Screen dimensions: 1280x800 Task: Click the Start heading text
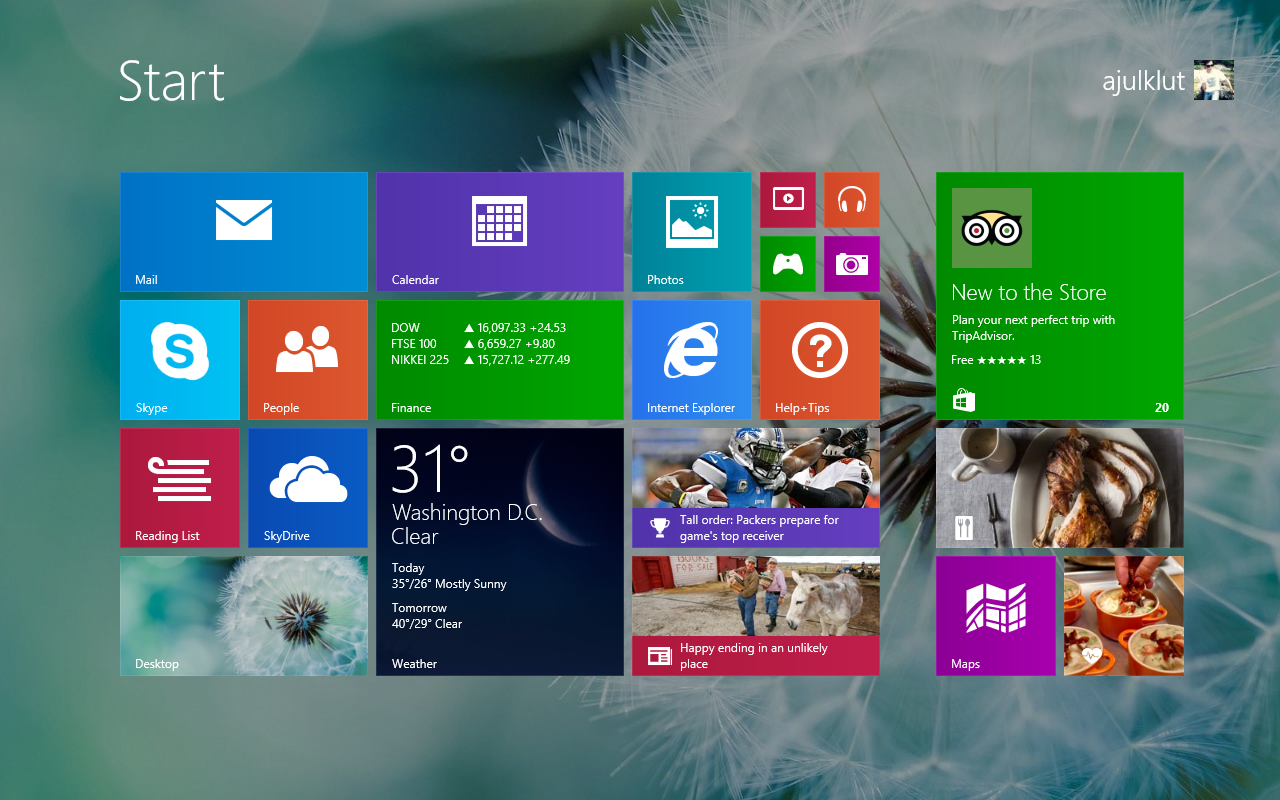(x=172, y=81)
